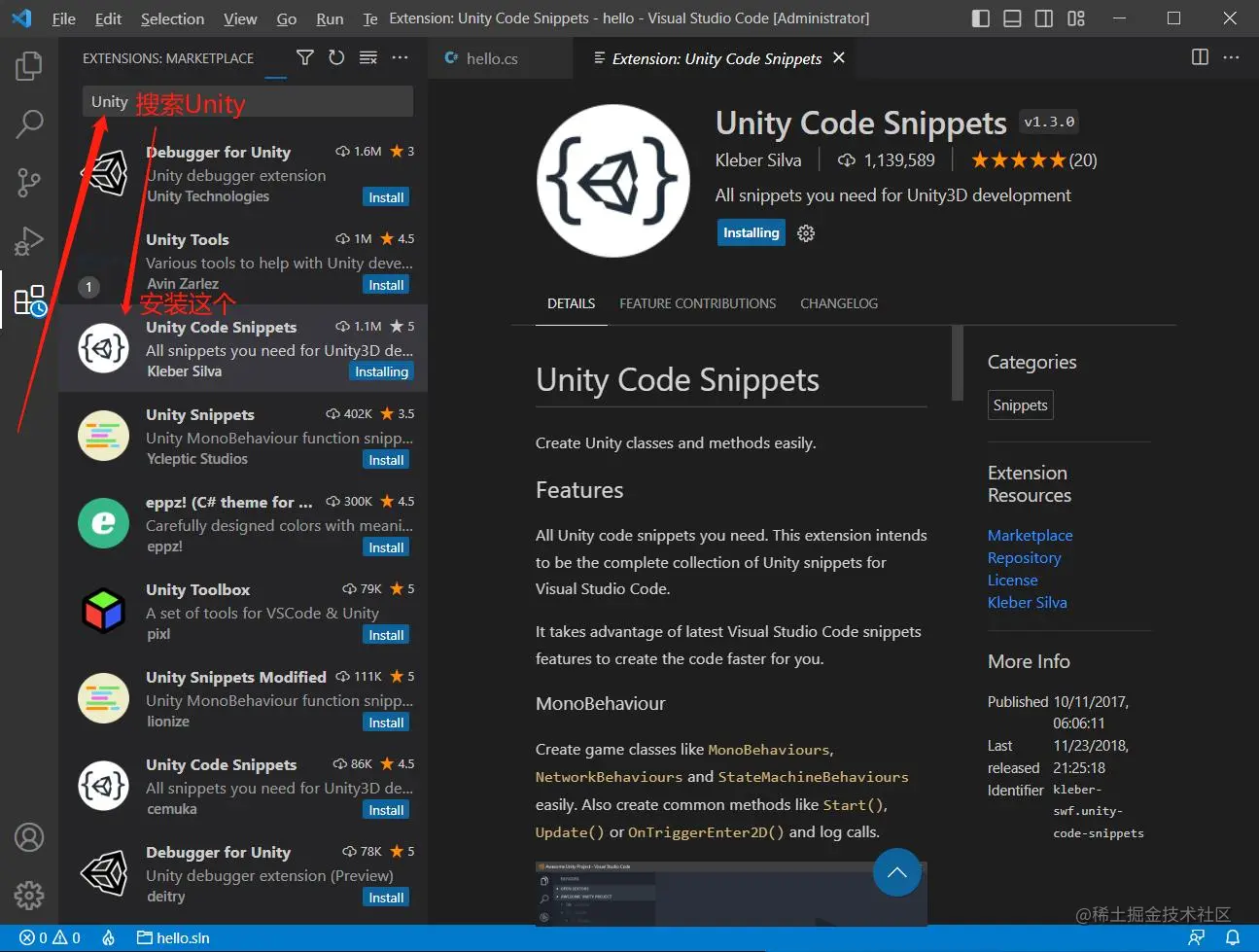Install the Debugger for Unity extension
The height and width of the screenshot is (952, 1259).
386,196
